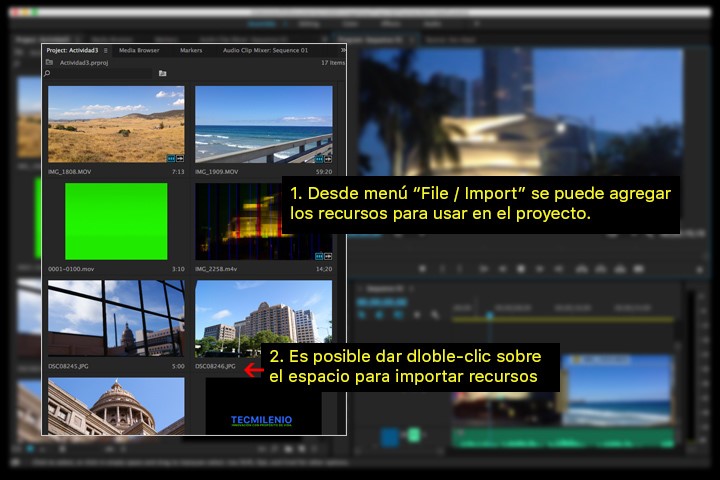Image resolution: width=720 pixels, height=480 pixels.
Task: Select the IMG_1909.MOV ocean thumbnail
Action: coord(264,124)
